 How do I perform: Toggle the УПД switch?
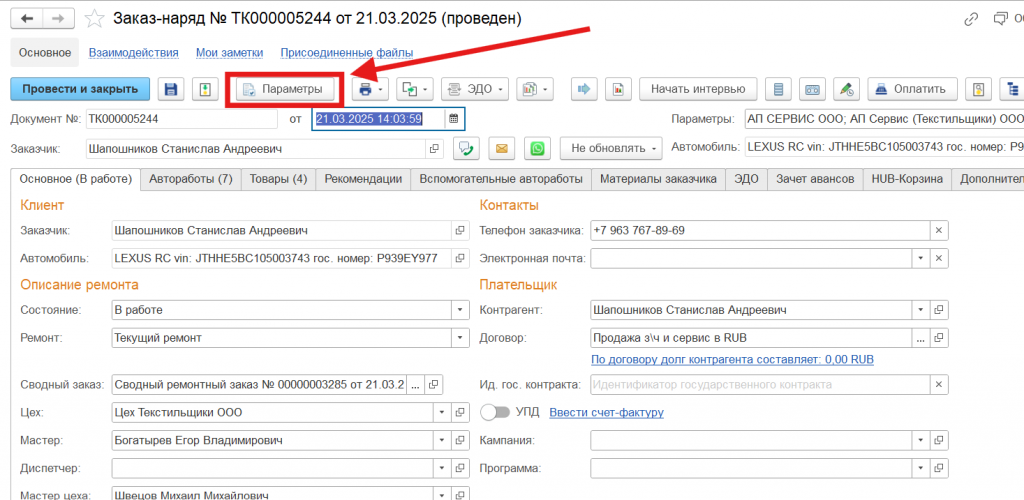point(495,412)
